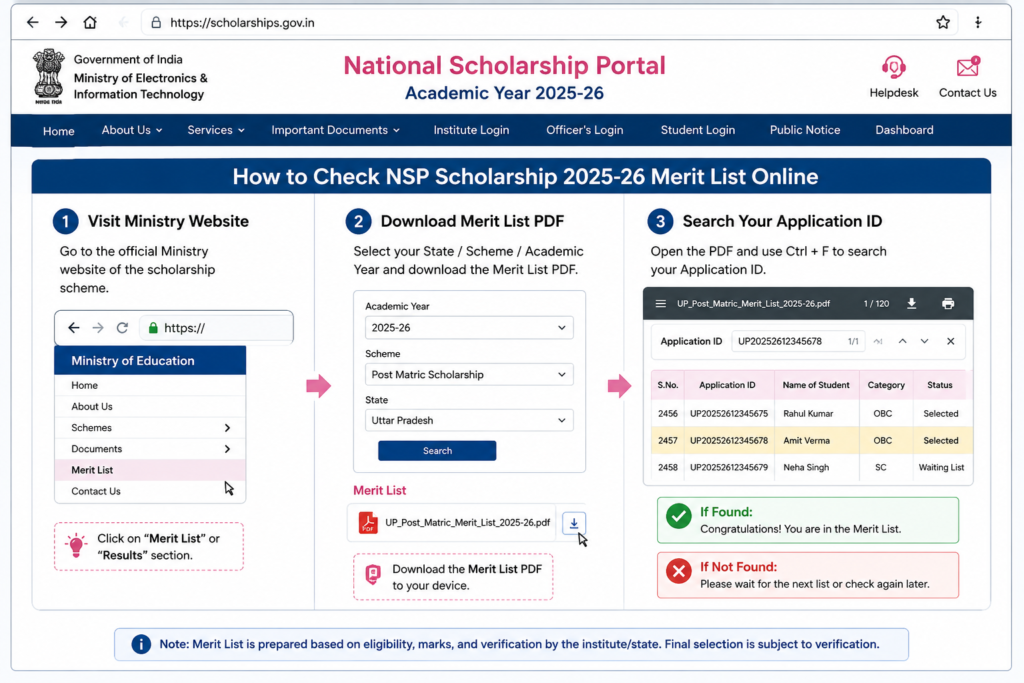Open the Scheme dropdown showing Post Matric Scholarship

click(469, 375)
